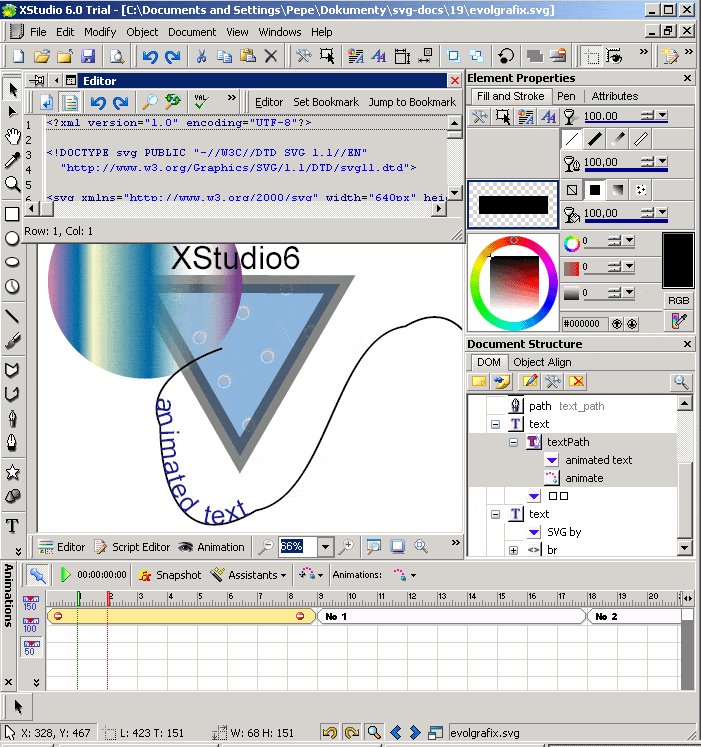This screenshot has width=701, height=747.
Task: Click the Find magnifier icon in Editor toolbar
Action: [150, 101]
